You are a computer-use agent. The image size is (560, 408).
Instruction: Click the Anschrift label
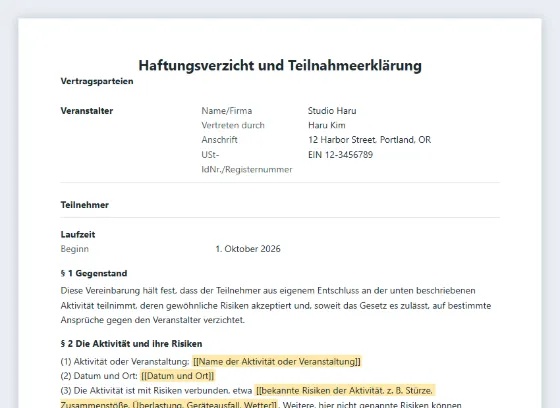pyautogui.click(x=219, y=140)
